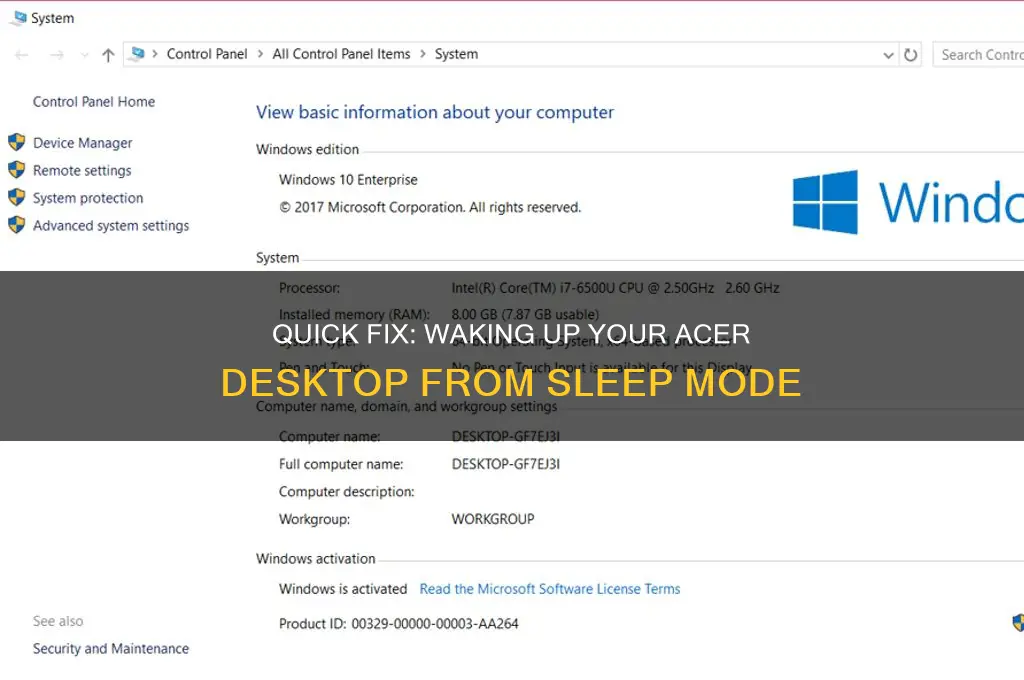1024x680 pixels.
Task: Read the Microsoft Software License Terms
Action: point(550,589)
